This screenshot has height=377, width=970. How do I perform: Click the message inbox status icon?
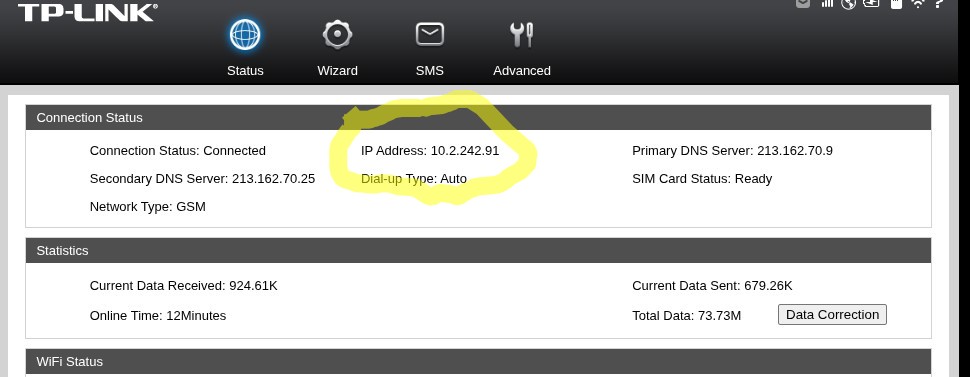click(803, 3)
